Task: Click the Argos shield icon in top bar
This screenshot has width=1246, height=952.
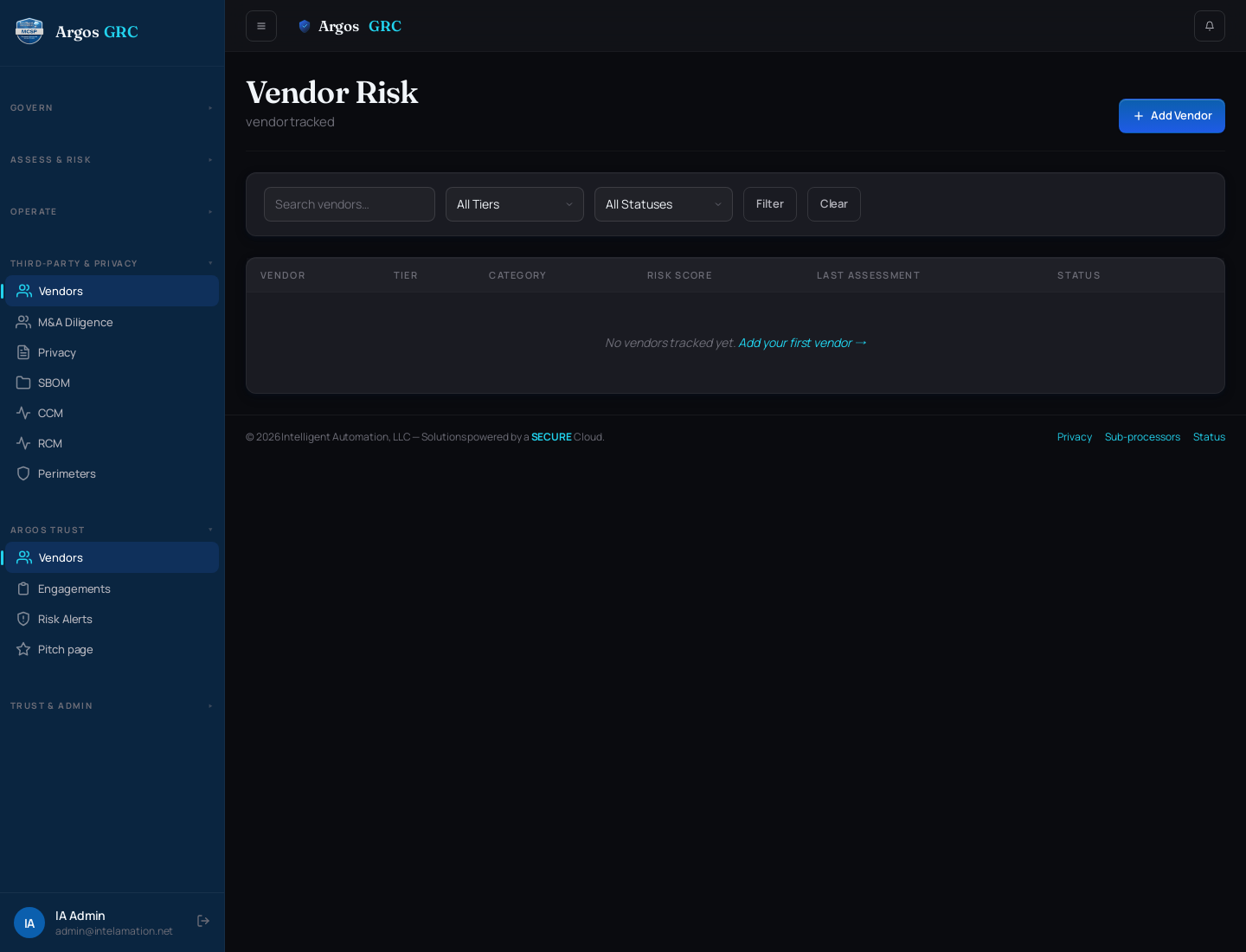Action: click(305, 26)
